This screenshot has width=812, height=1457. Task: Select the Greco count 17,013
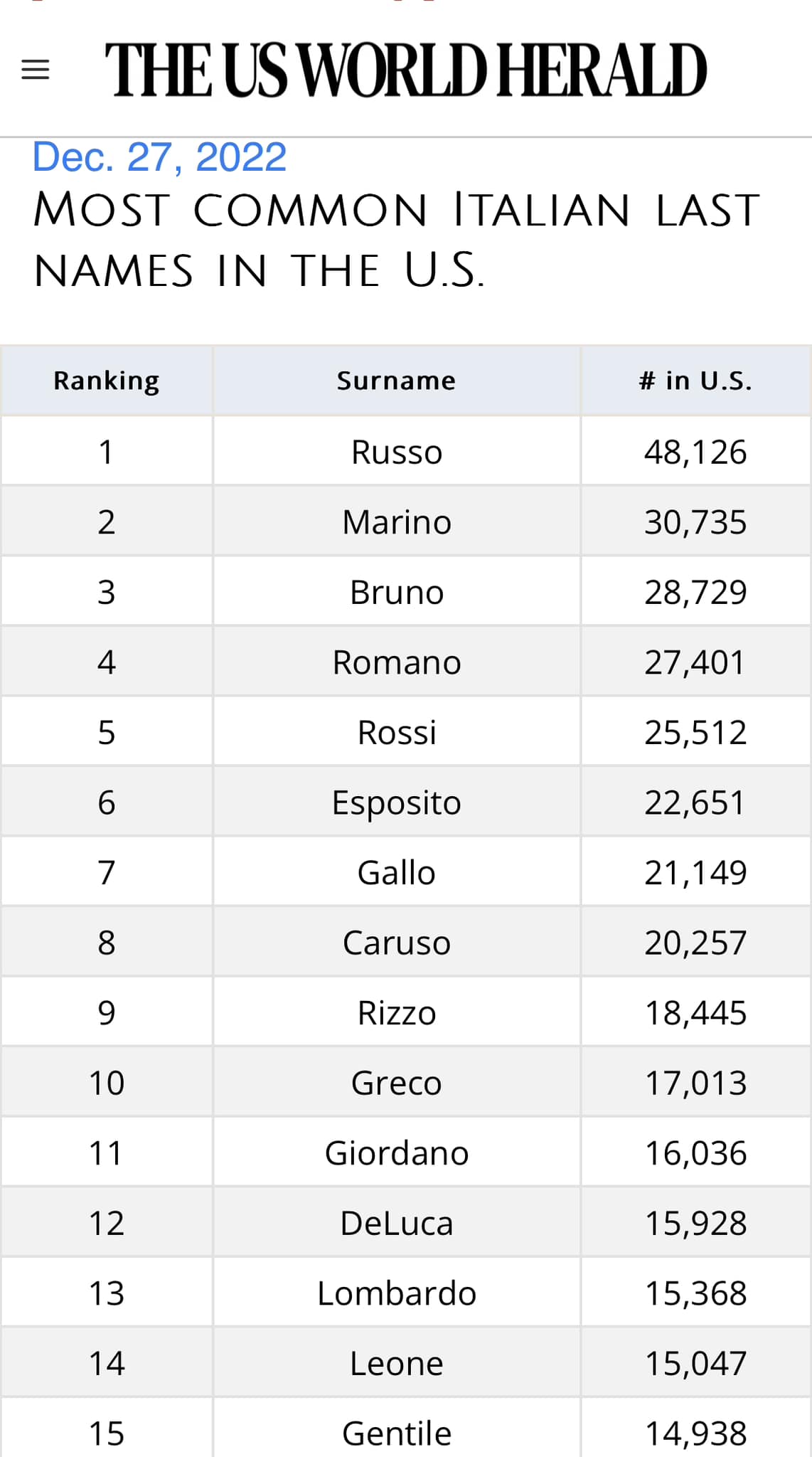coord(696,1082)
